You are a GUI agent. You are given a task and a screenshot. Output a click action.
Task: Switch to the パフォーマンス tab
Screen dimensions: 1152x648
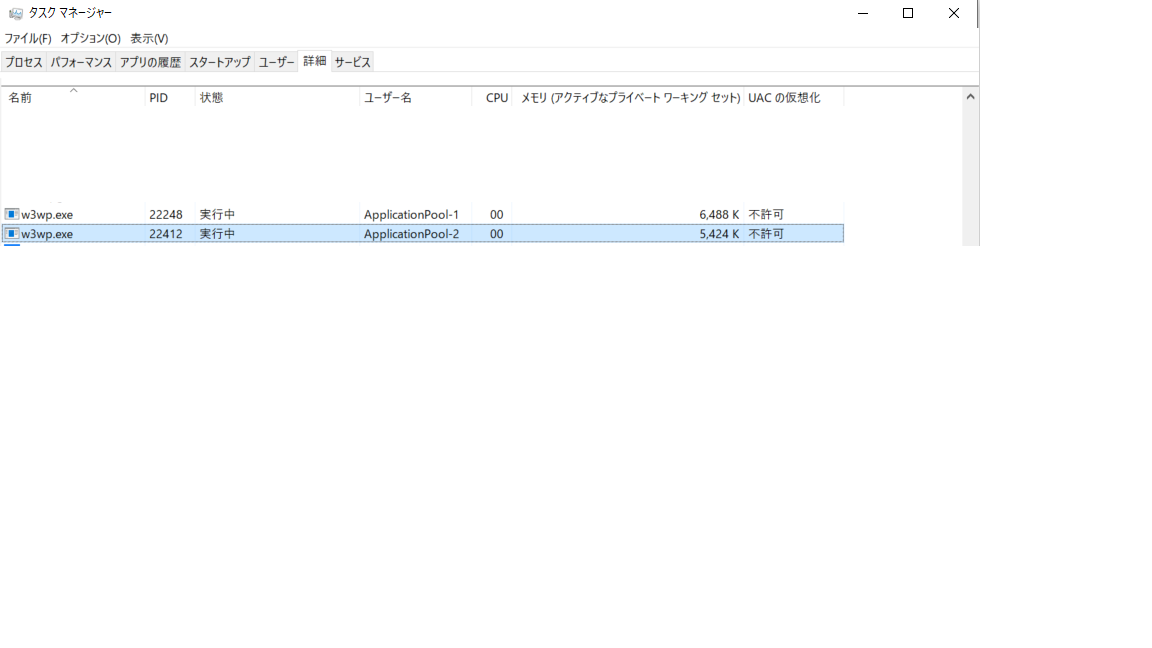79,61
